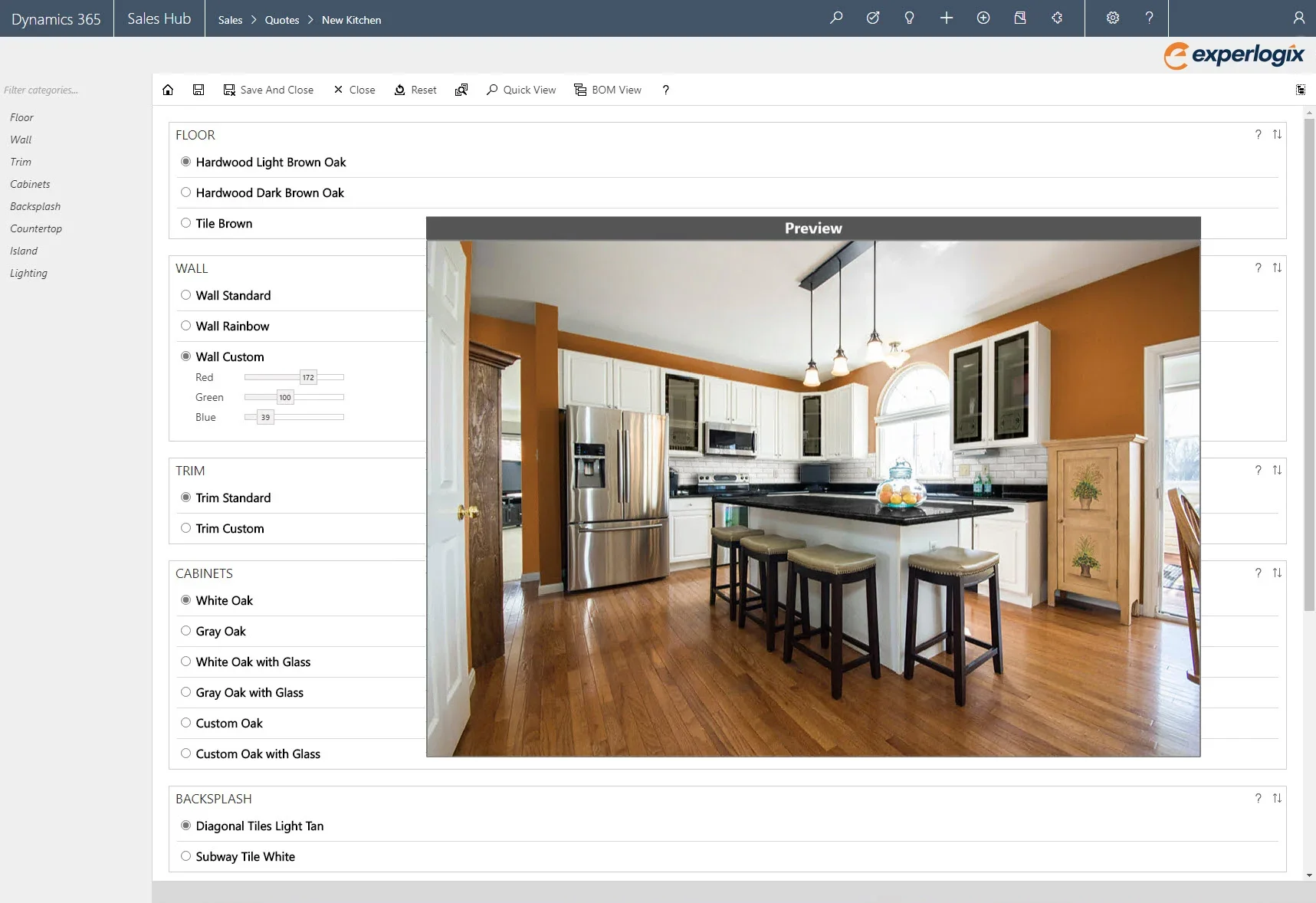Open the BOM View

point(608,90)
